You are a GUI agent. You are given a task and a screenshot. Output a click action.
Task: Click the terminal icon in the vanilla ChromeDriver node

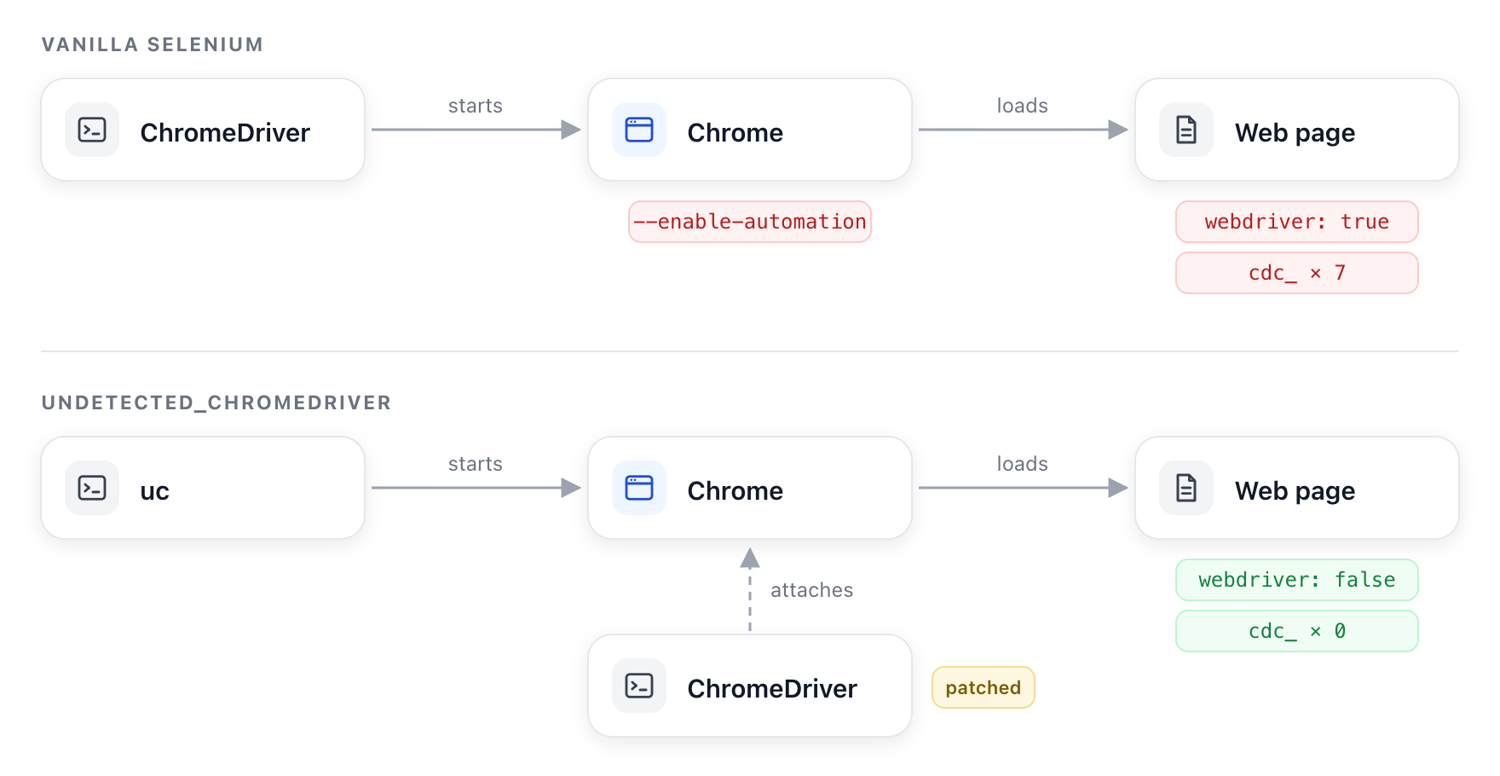point(92,130)
